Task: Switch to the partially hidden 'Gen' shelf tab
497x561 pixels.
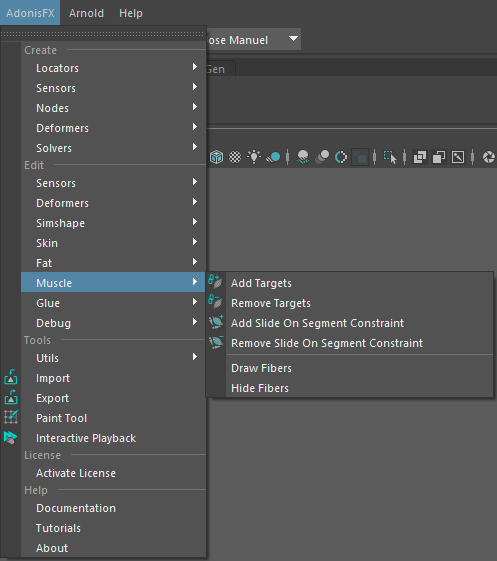Action: pyautogui.click(x=220, y=69)
